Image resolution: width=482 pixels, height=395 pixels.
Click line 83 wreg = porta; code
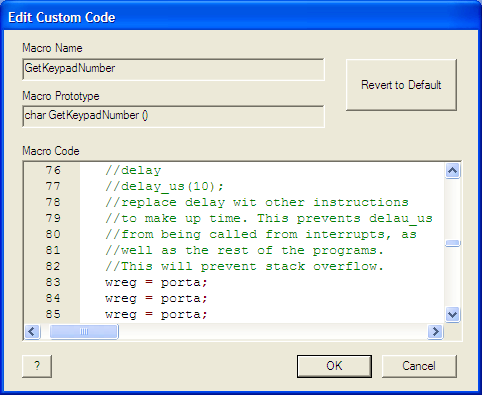click(x=156, y=283)
